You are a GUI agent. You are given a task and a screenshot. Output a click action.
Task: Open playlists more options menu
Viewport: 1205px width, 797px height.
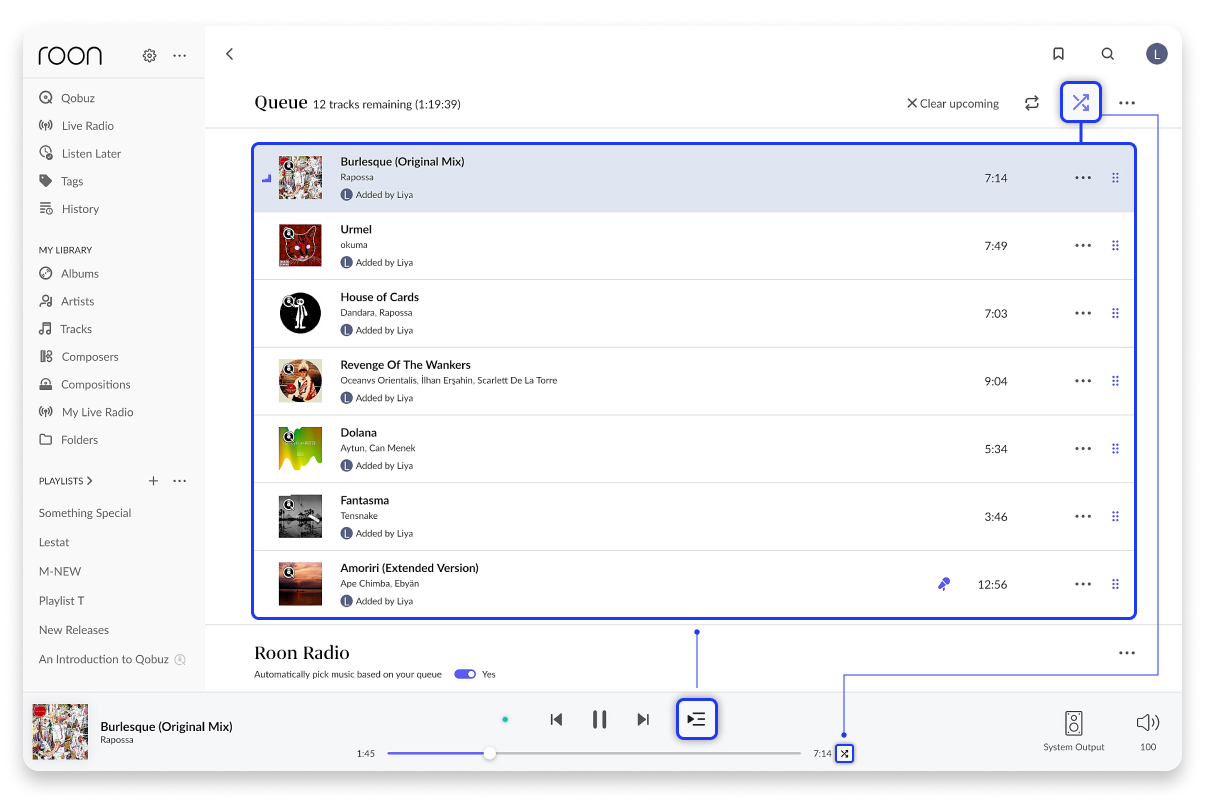point(179,481)
